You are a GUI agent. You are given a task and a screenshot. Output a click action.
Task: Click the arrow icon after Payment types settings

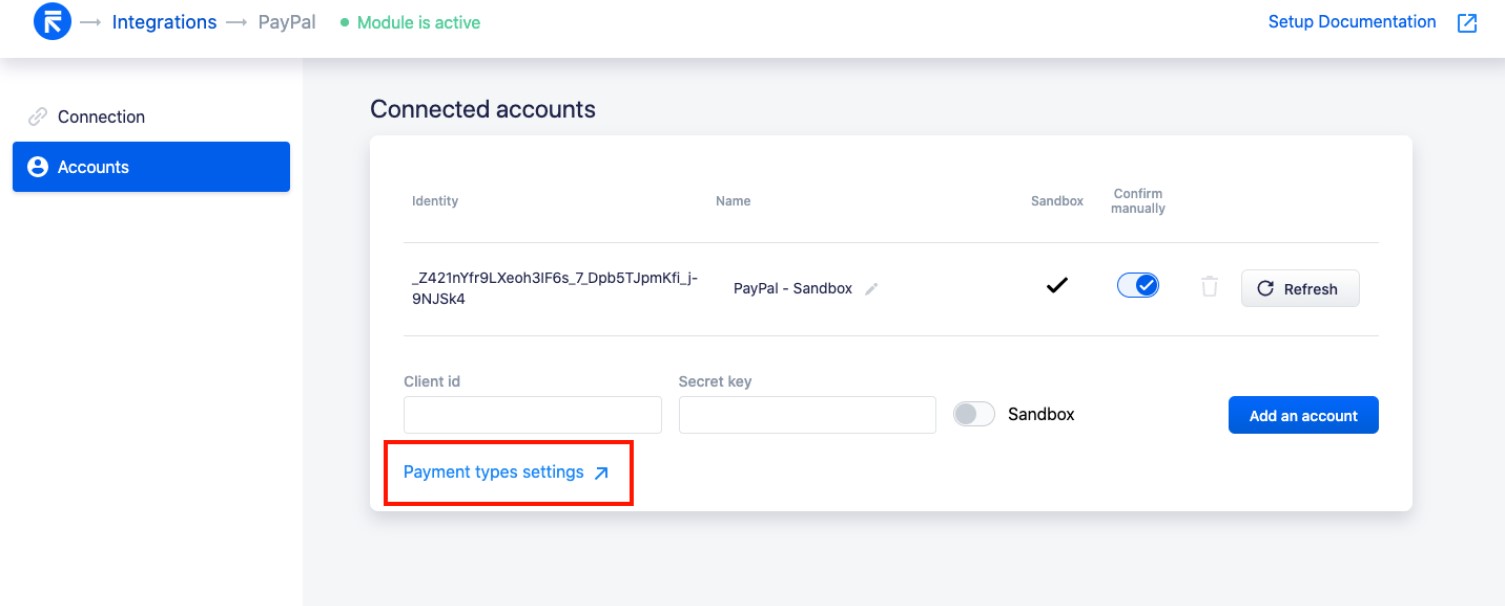click(x=601, y=473)
